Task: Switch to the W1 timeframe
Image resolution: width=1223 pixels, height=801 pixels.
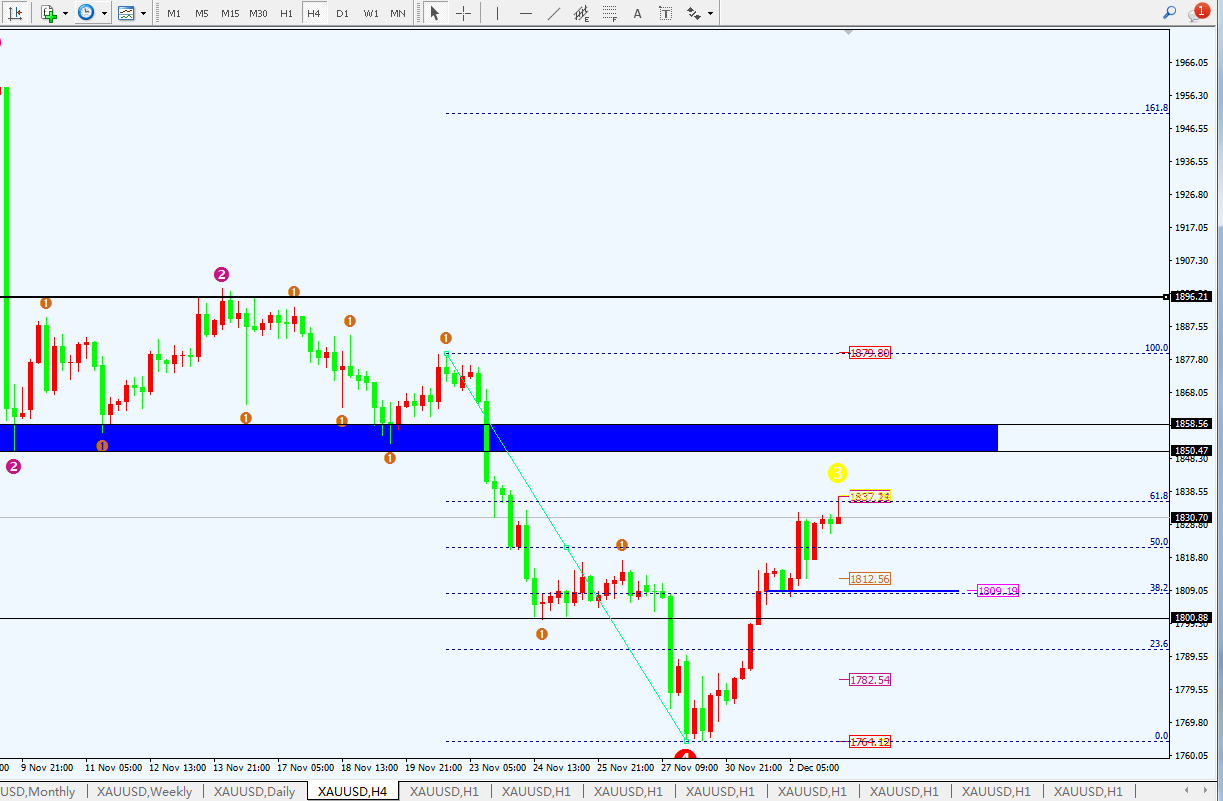Action: (370, 13)
